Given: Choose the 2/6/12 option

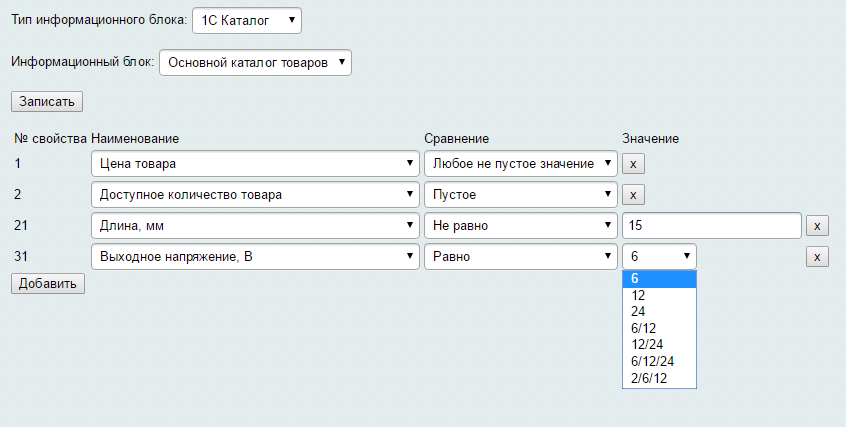Looking at the screenshot, I should [x=659, y=378].
